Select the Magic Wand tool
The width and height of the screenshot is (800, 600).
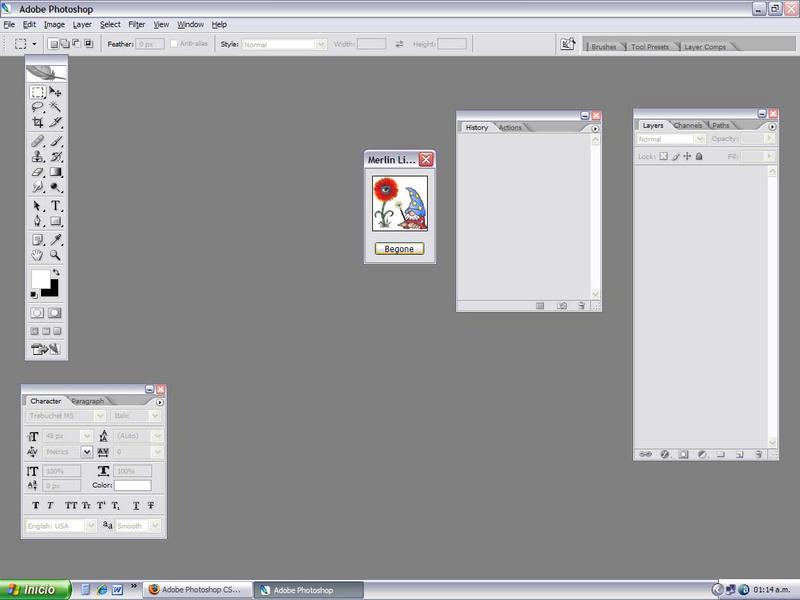pos(56,107)
